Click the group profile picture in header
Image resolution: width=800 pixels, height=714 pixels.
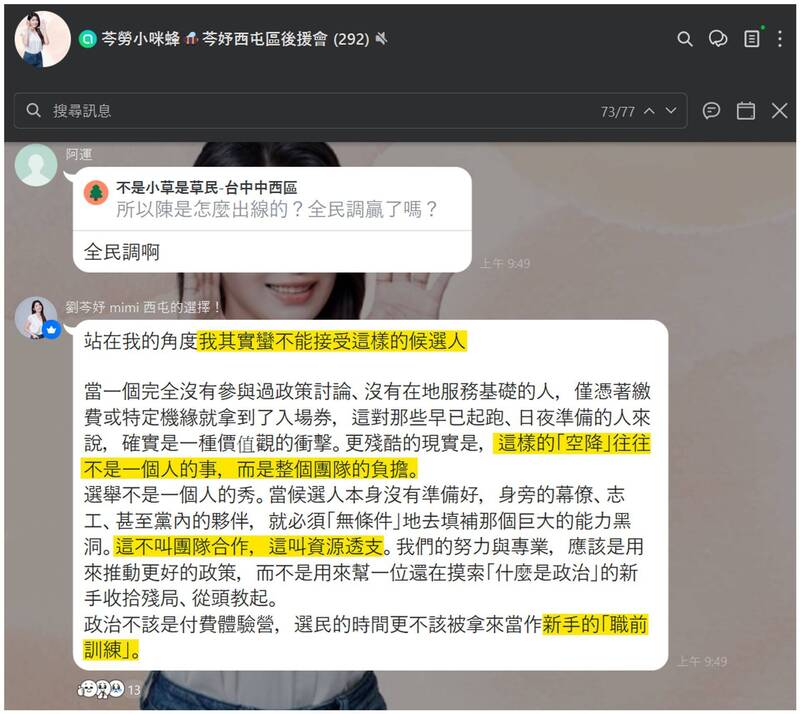pyautogui.click(x=42, y=39)
